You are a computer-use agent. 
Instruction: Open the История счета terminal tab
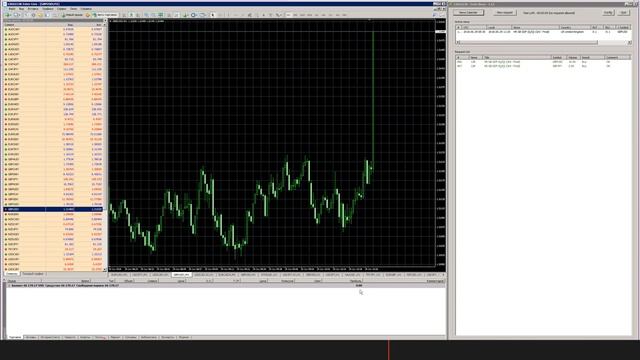click(x=50, y=338)
